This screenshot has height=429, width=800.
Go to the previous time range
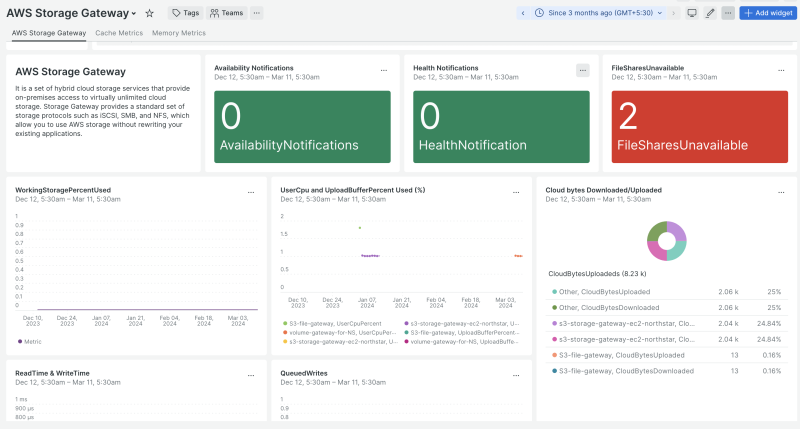523,13
